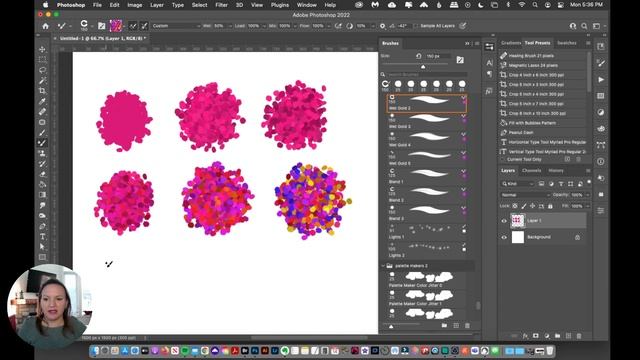Open the Filter menu
Viewport: 640px width, 360px height.
221,5
